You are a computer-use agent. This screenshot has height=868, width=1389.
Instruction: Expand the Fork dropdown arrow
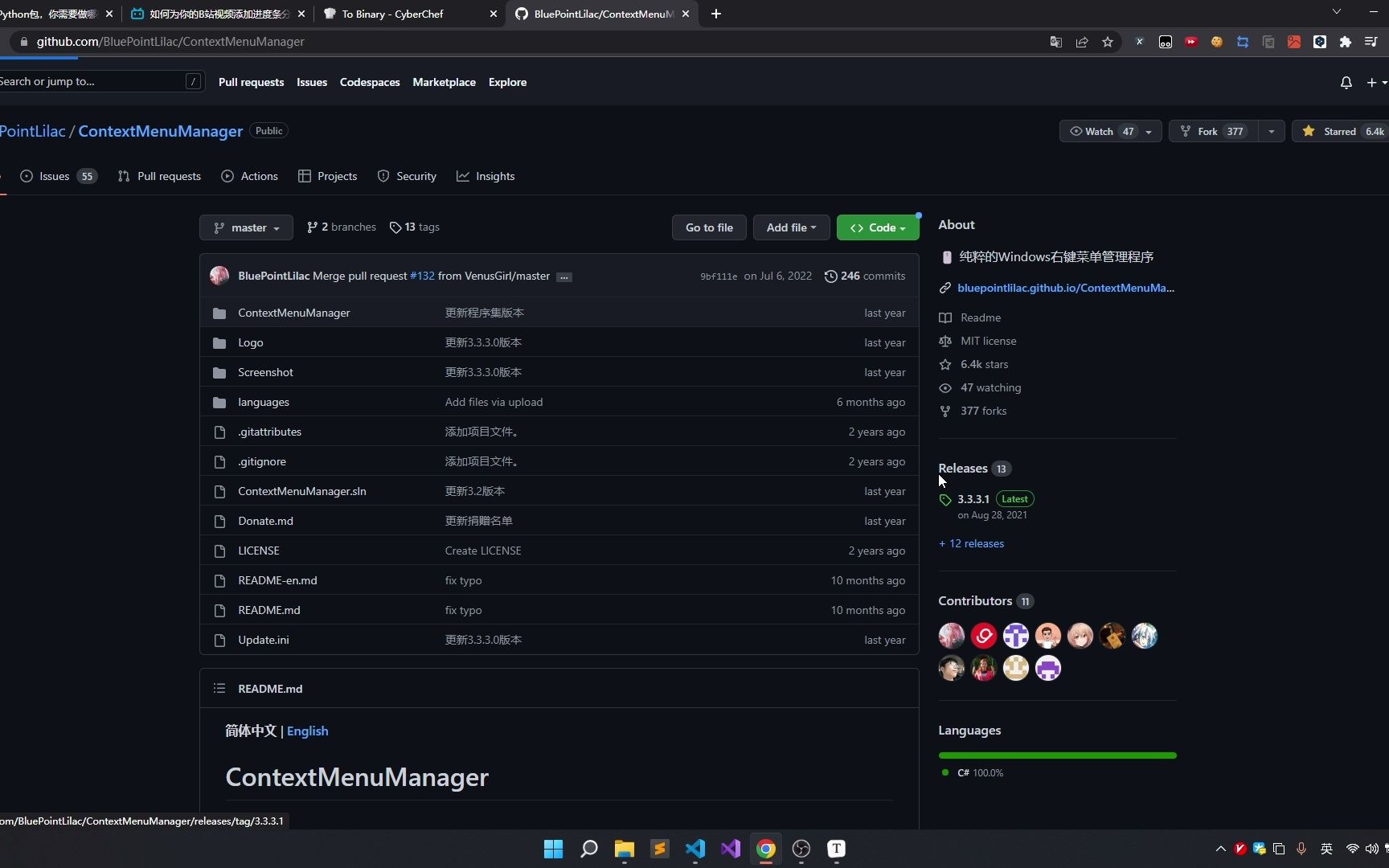click(1271, 131)
